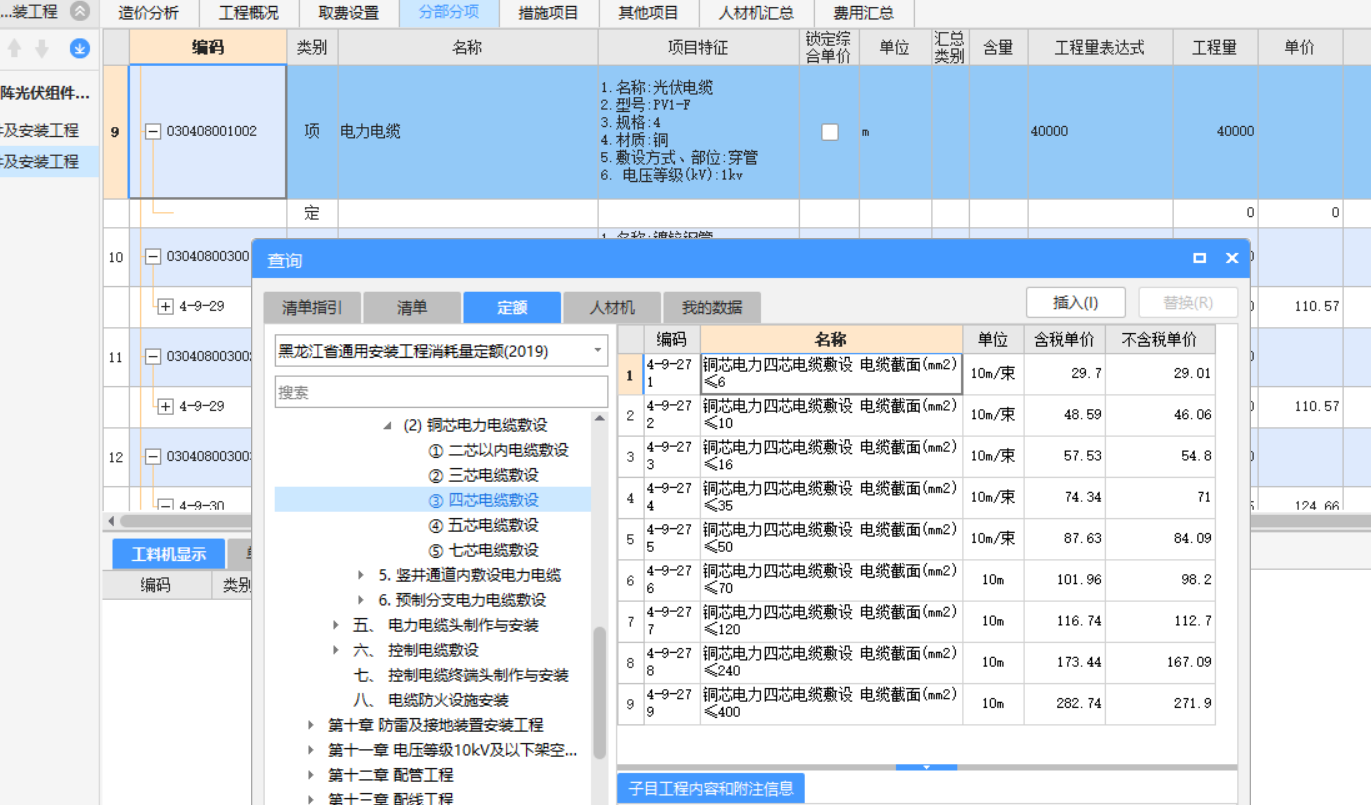Select quota row 4-9-275 ≤50
This screenshot has width=1371, height=805.
coord(916,538)
